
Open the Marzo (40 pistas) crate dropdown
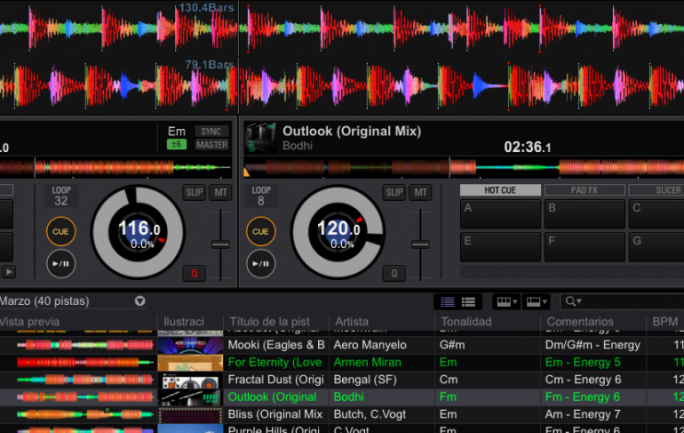(x=140, y=301)
